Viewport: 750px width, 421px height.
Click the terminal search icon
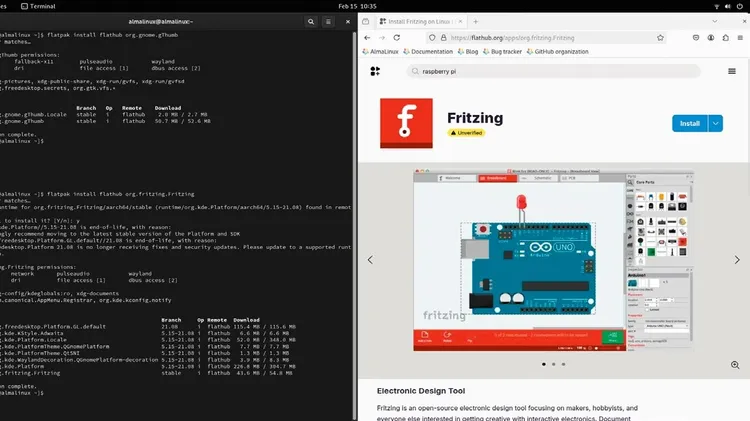click(311, 22)
